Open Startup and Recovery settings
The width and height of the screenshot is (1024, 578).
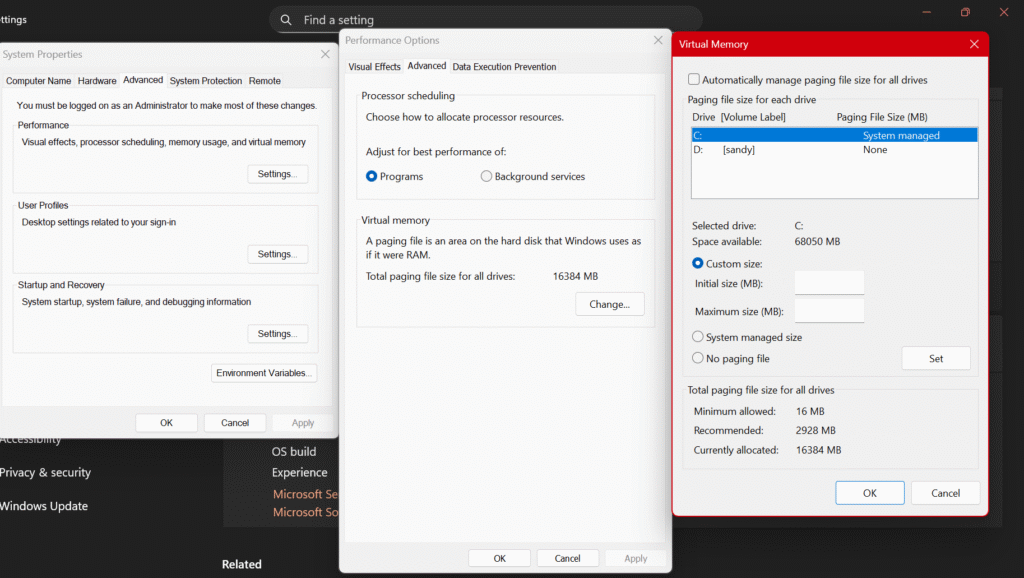pyautogui.click(x=277, y=333)
